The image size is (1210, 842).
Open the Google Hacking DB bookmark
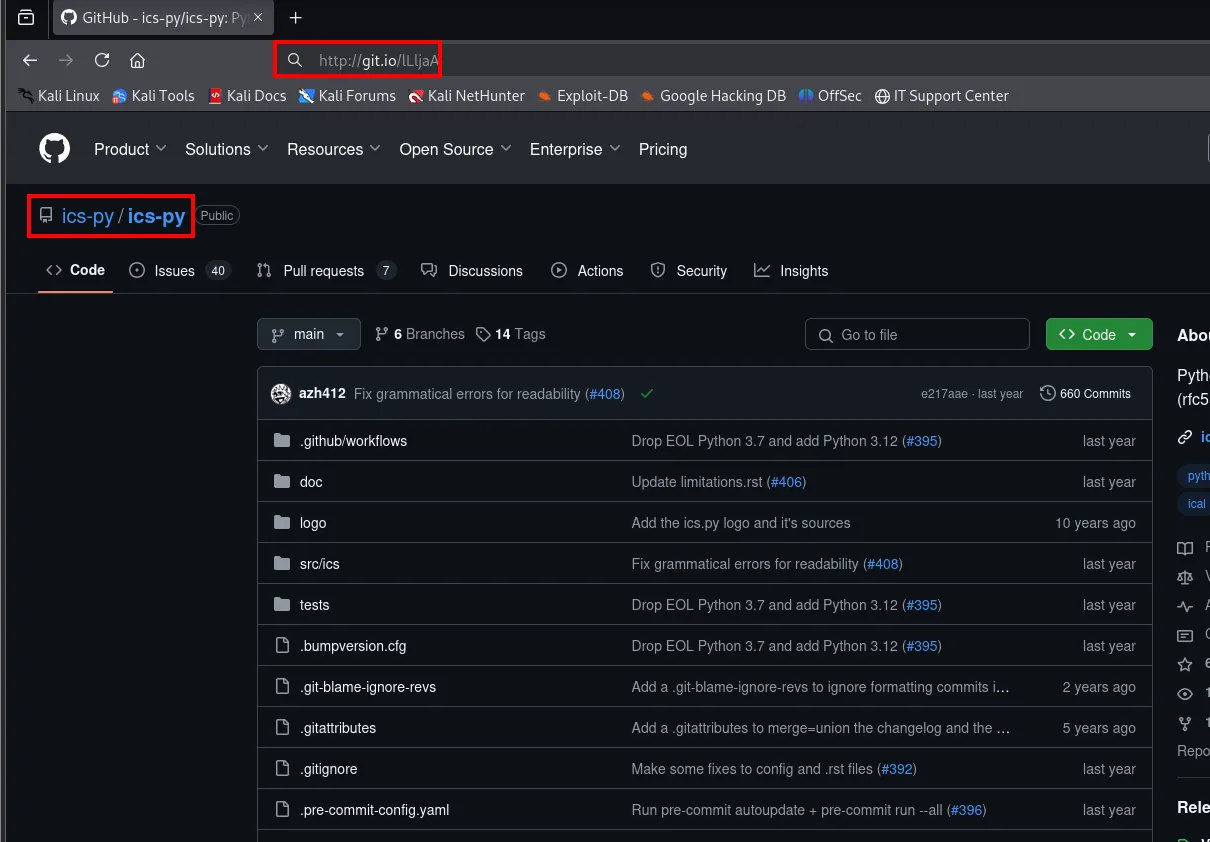(x=713, y=96)
